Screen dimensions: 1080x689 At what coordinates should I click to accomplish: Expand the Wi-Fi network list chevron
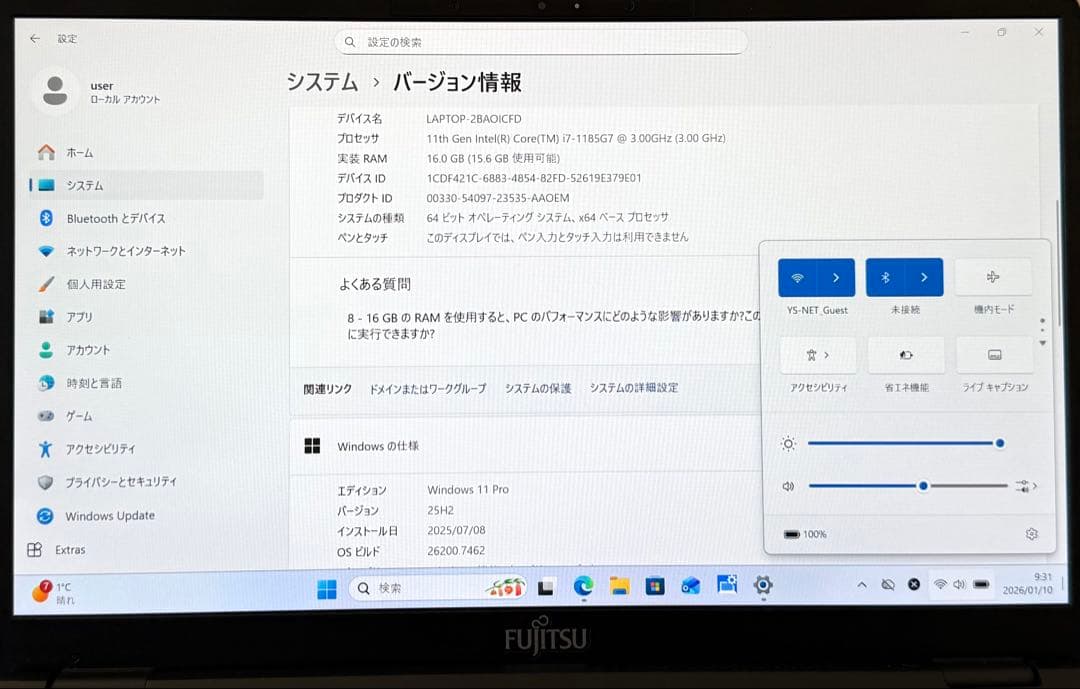tap(835, 277)
